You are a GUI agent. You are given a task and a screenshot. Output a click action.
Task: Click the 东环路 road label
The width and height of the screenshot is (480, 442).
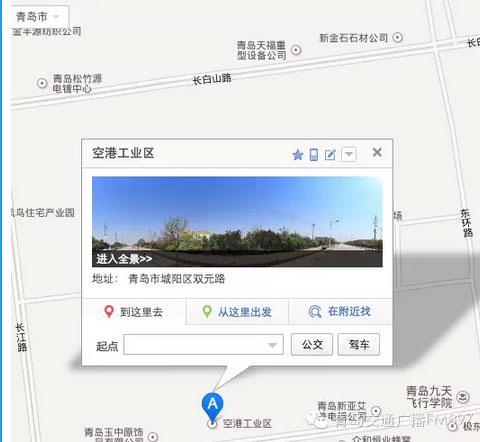(x=466, y=223)
